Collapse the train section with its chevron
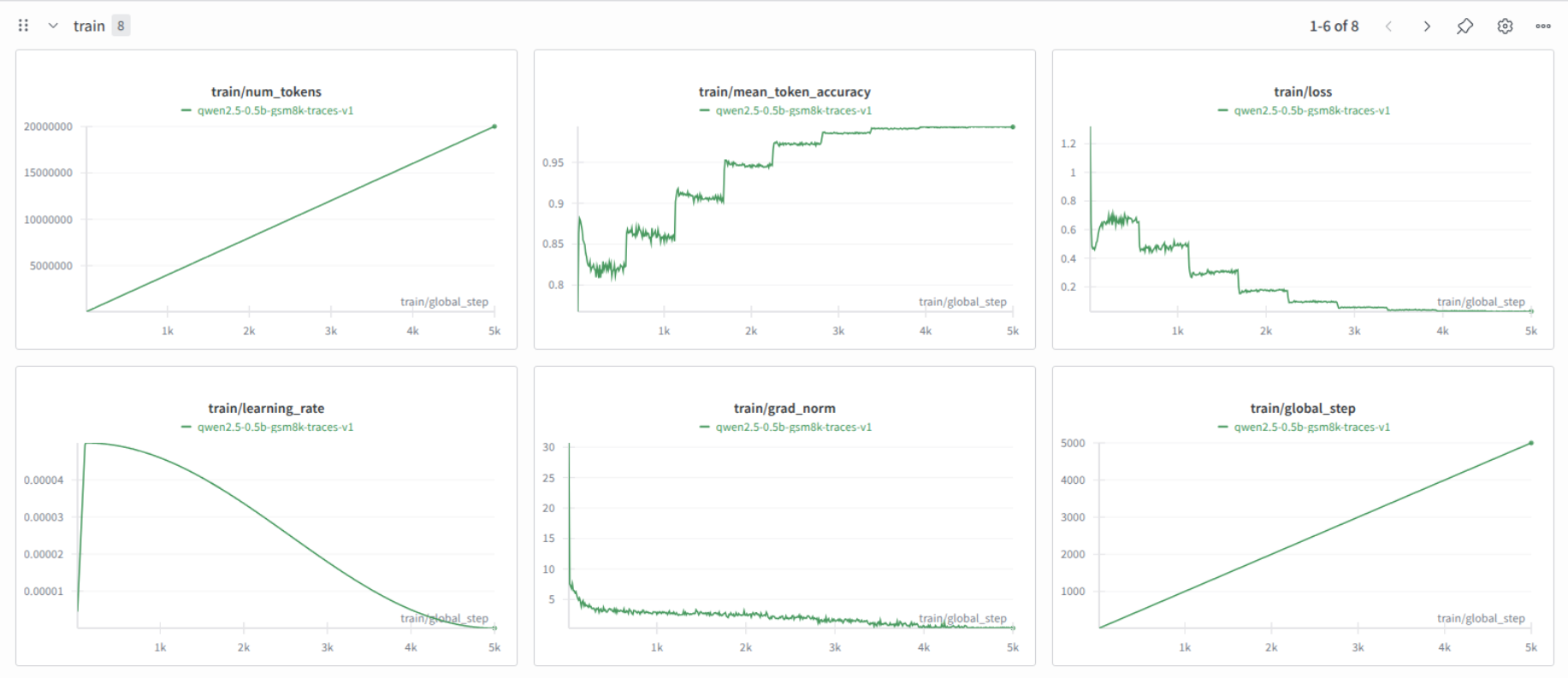1568x678 pixels. (53, 26)
